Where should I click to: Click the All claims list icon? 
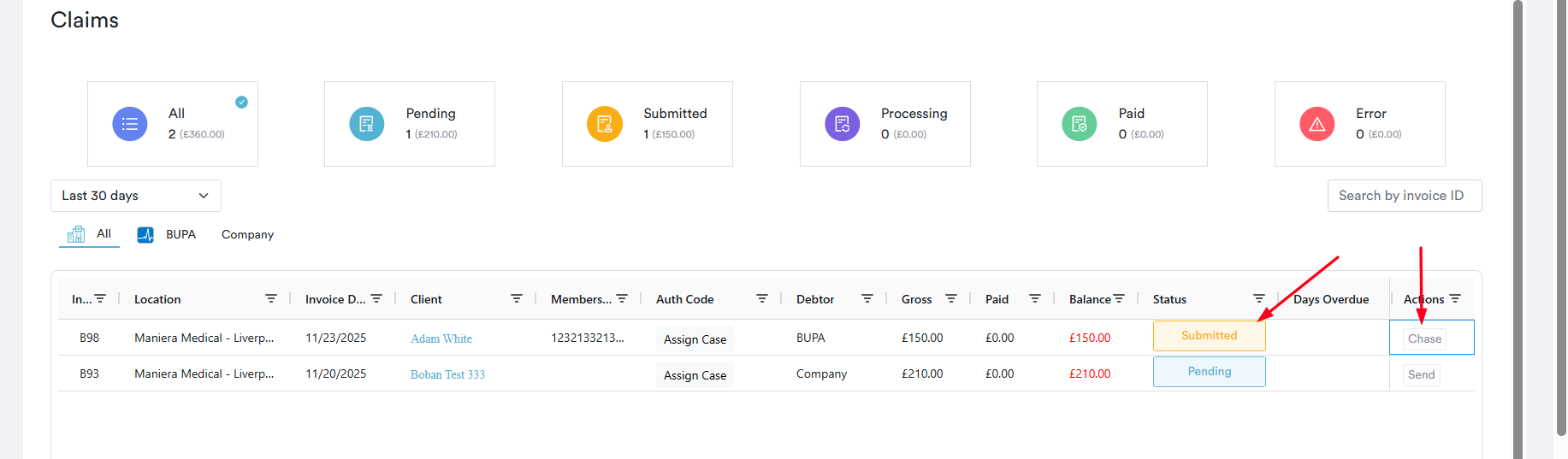pyautogui.click(x=130, y=124)
